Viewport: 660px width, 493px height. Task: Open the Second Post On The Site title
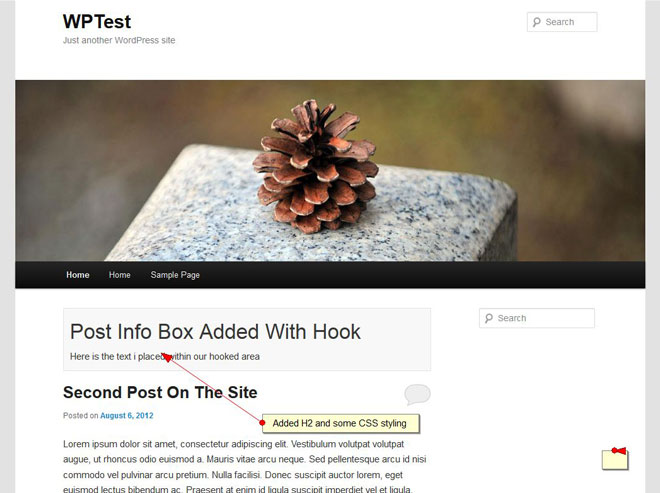(160, 392)
